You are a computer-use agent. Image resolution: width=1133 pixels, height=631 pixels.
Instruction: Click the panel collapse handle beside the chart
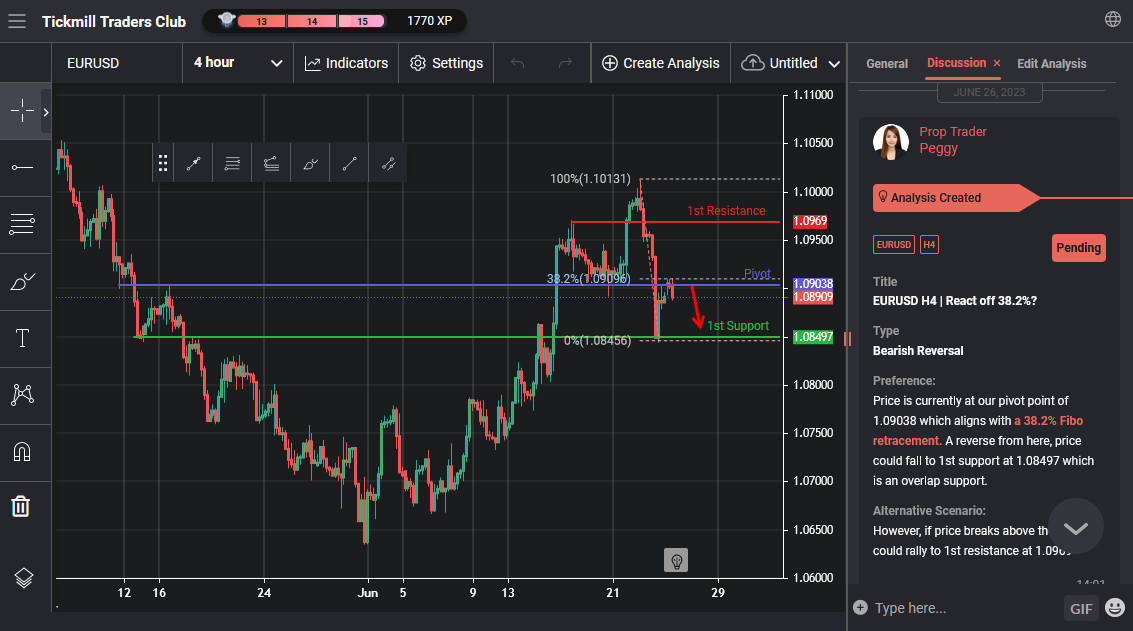[x=847, y=338]
